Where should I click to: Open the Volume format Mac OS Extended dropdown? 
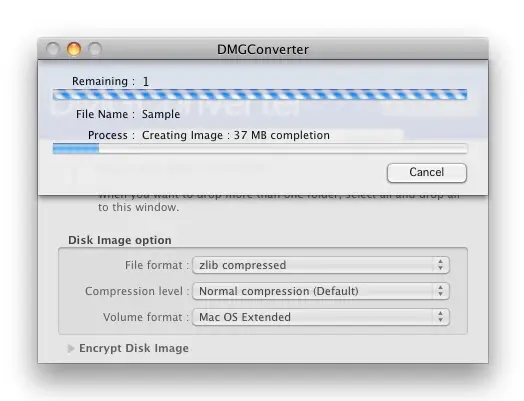[321, 317]
